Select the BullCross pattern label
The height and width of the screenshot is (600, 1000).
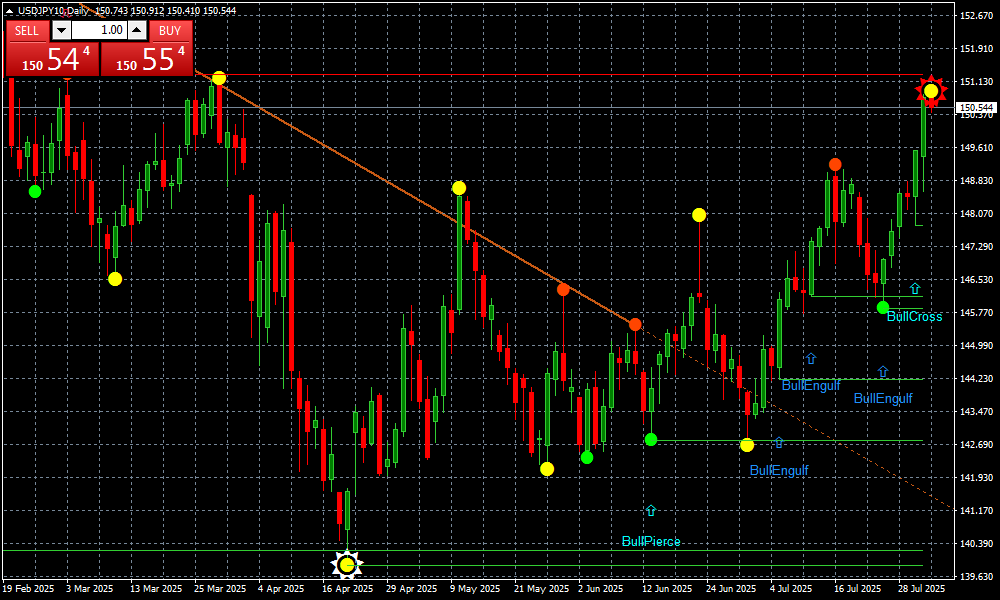click(914, 317)
